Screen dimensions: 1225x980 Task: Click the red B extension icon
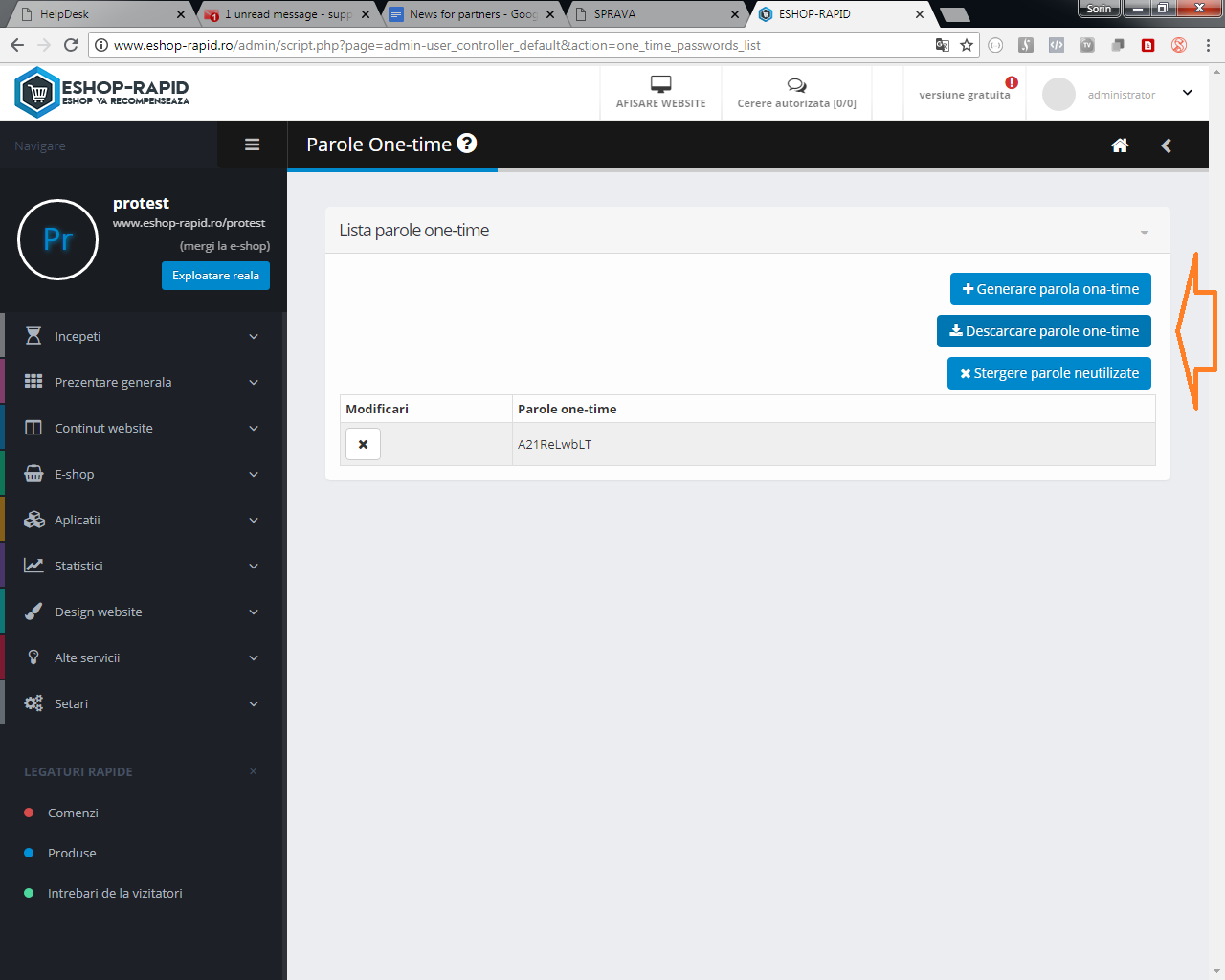(1148, 45)
